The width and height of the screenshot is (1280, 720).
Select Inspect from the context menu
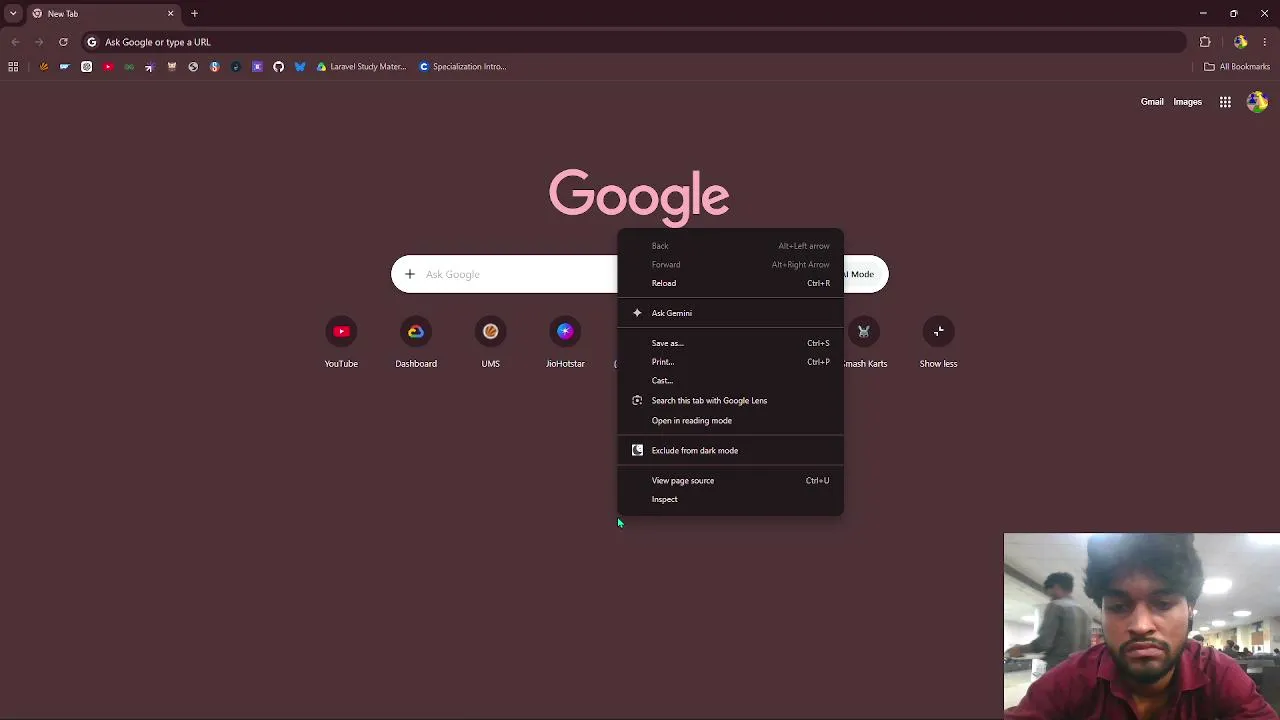(x=730, y=499)
